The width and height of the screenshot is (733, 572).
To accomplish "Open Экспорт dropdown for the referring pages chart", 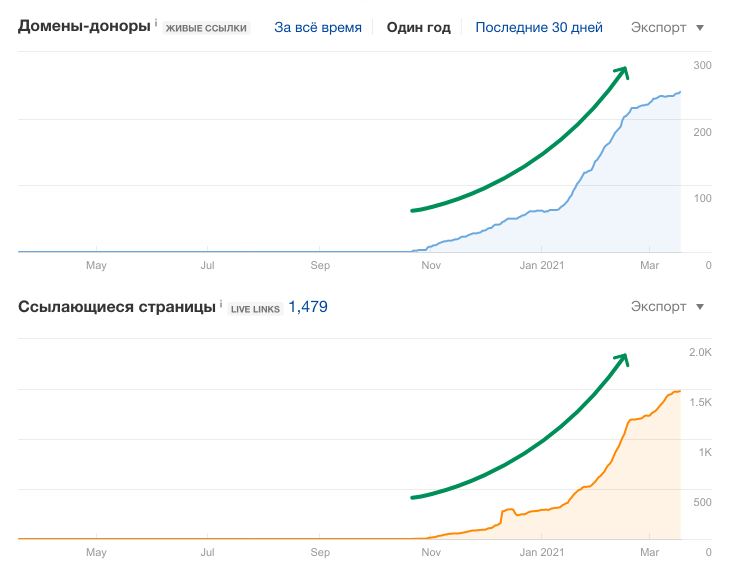I will tap(667, 306).
